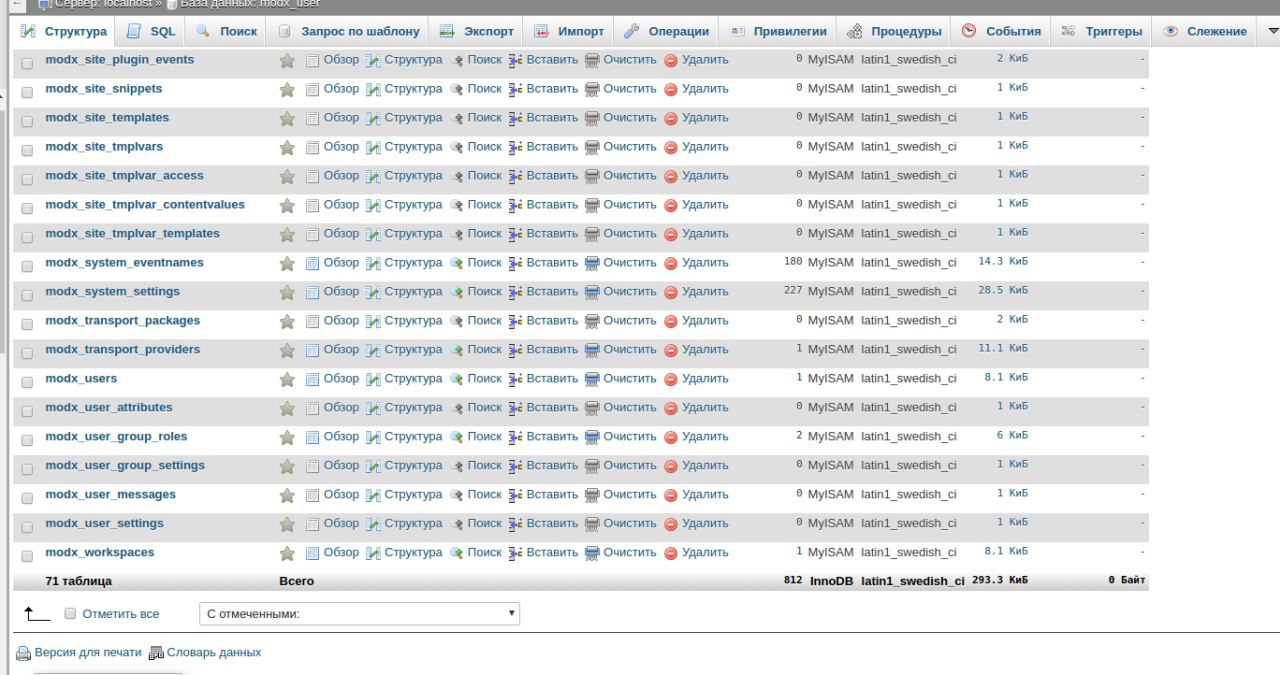Select the modx_site_snippets checkbox
The height and width of the screenshot is (675, 1280).
27,91
